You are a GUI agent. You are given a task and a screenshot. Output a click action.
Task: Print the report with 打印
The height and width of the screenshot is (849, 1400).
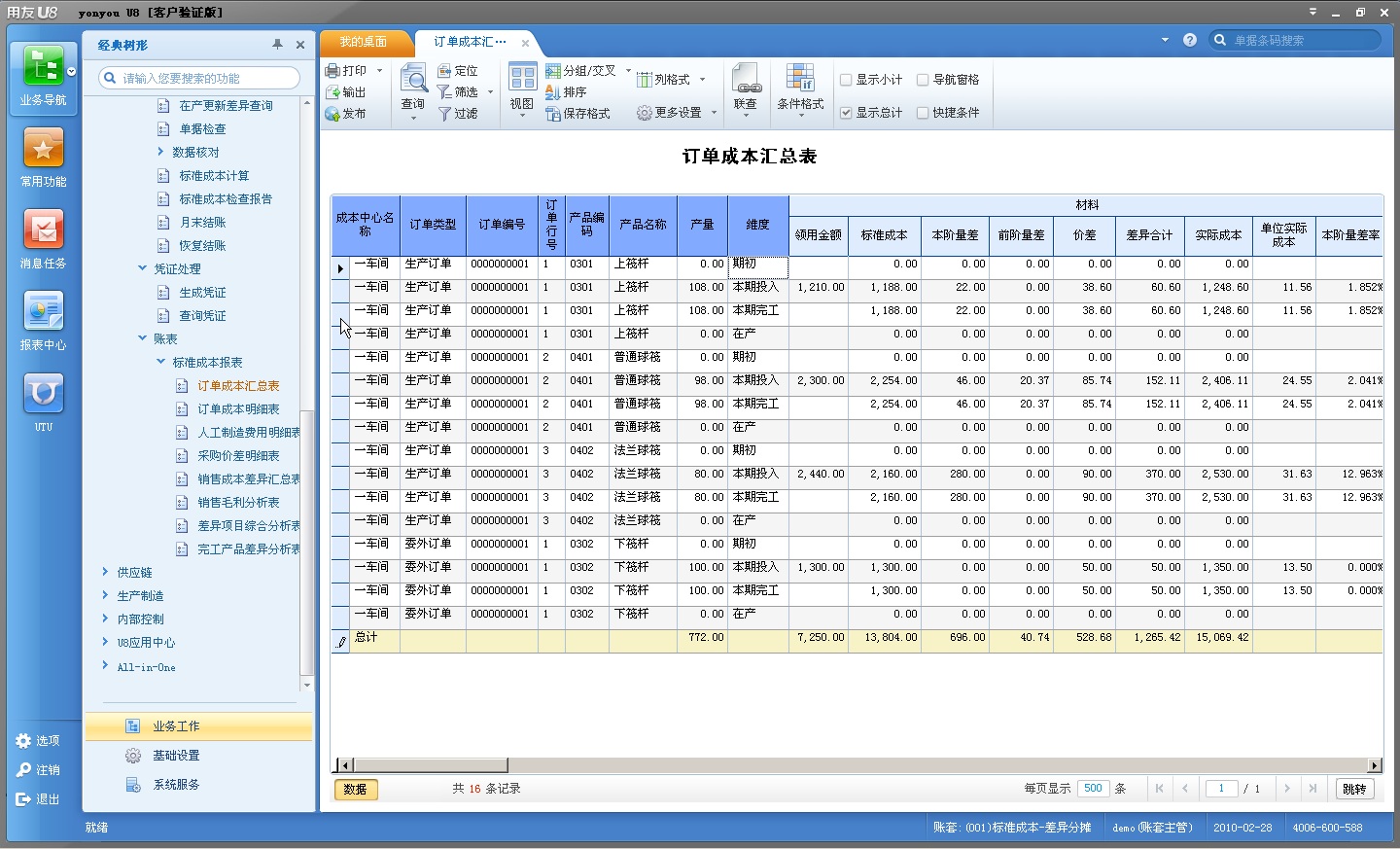pos(346,71)
